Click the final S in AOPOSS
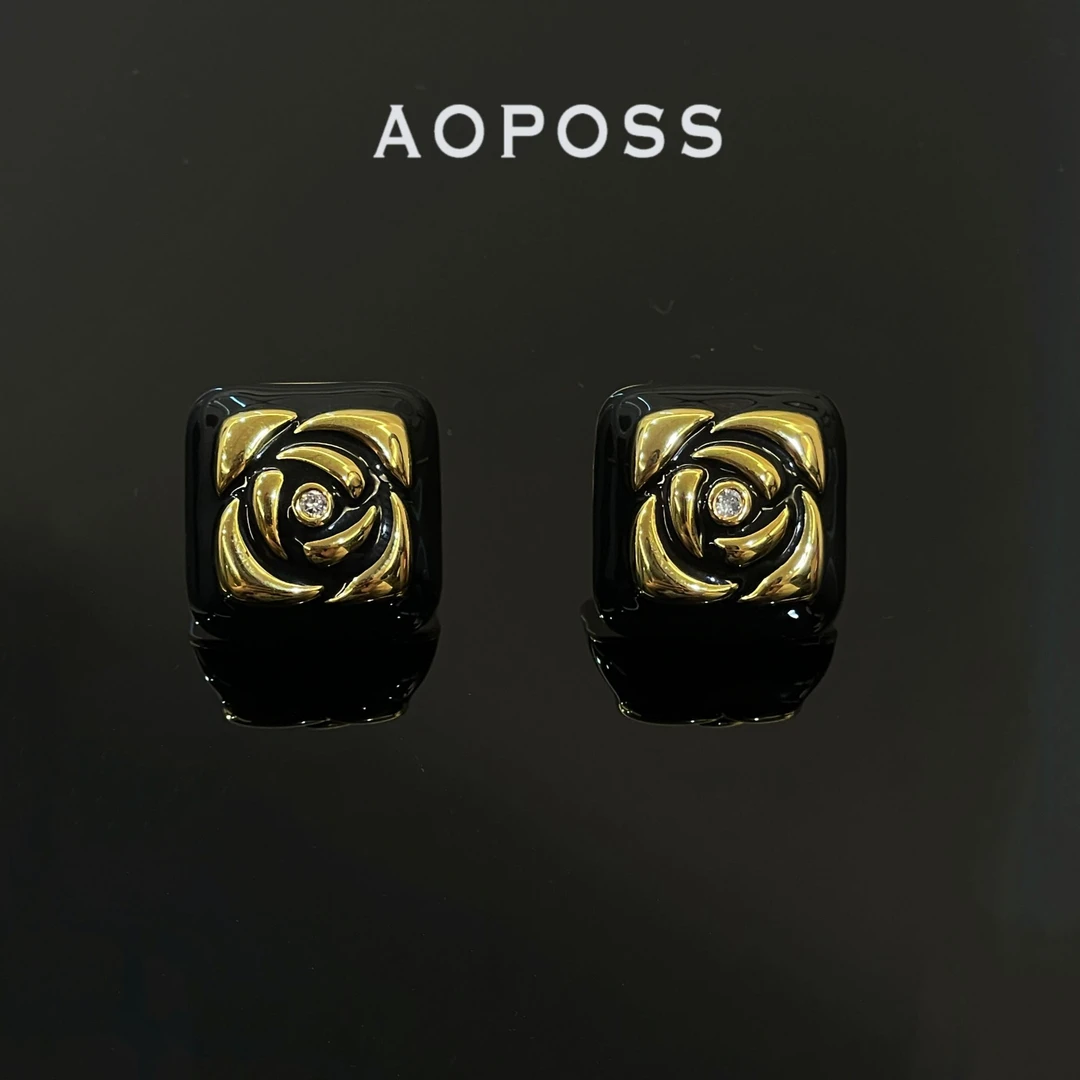 point(701,132)
